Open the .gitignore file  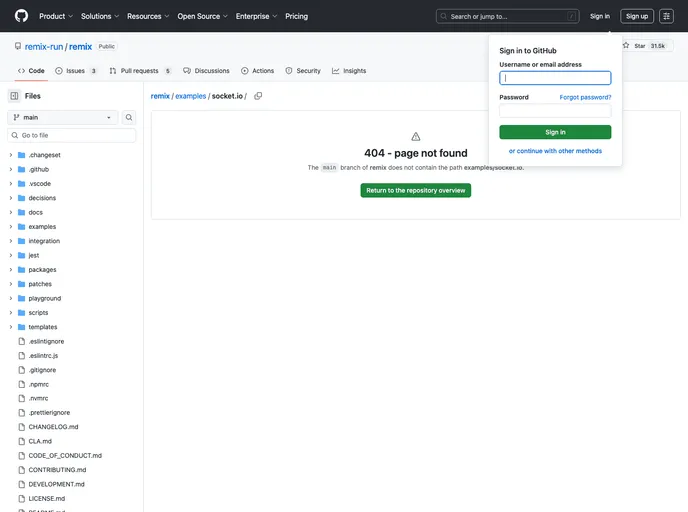42,370
